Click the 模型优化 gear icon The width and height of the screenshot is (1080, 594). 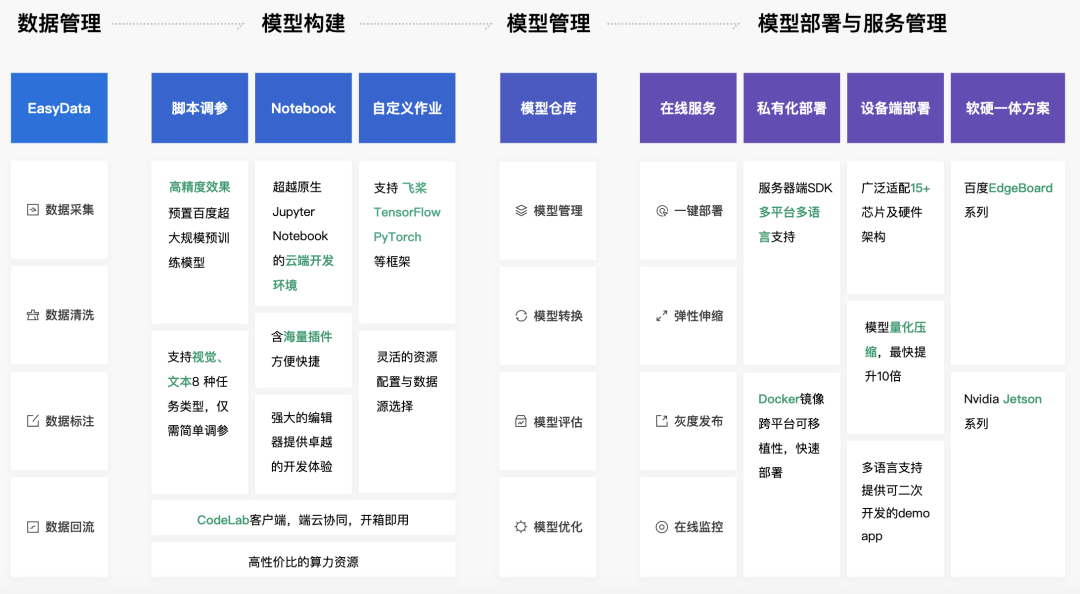point(521,526)
